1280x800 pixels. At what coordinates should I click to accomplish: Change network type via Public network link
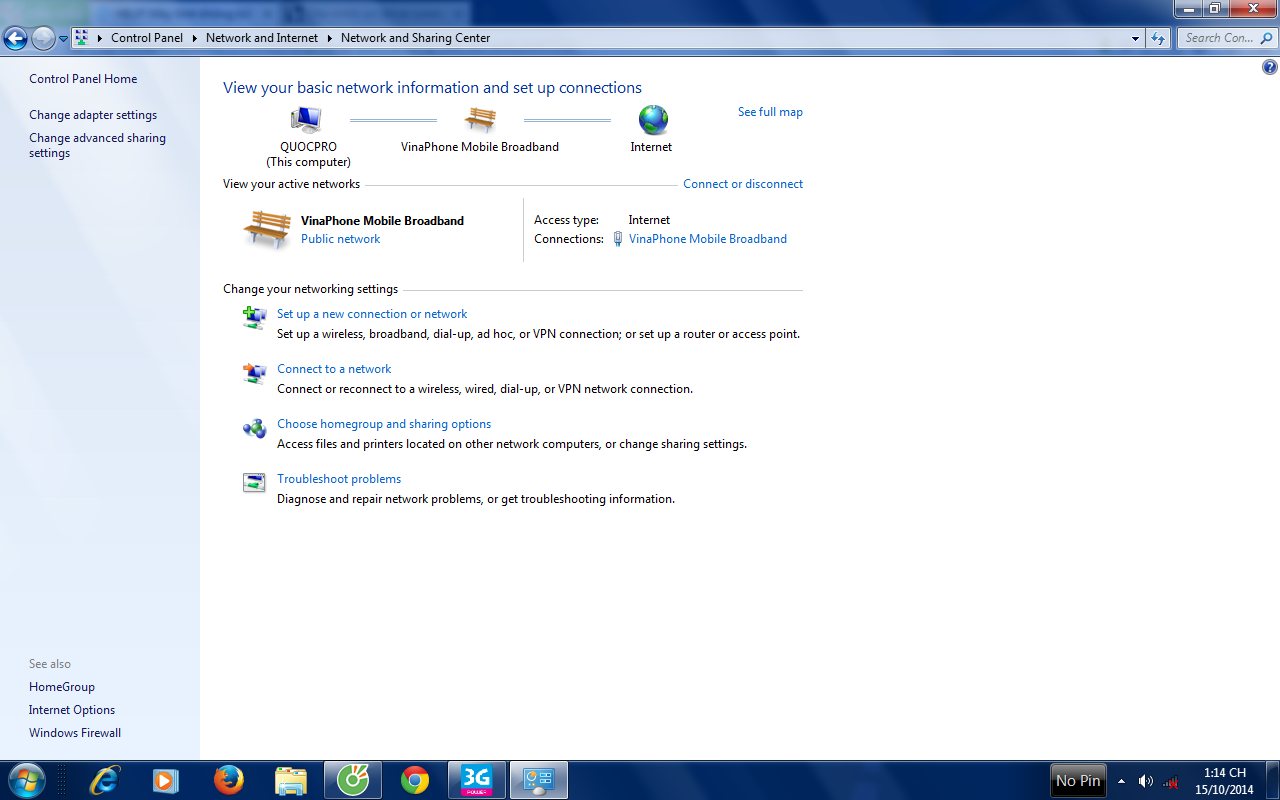(340, 239)
